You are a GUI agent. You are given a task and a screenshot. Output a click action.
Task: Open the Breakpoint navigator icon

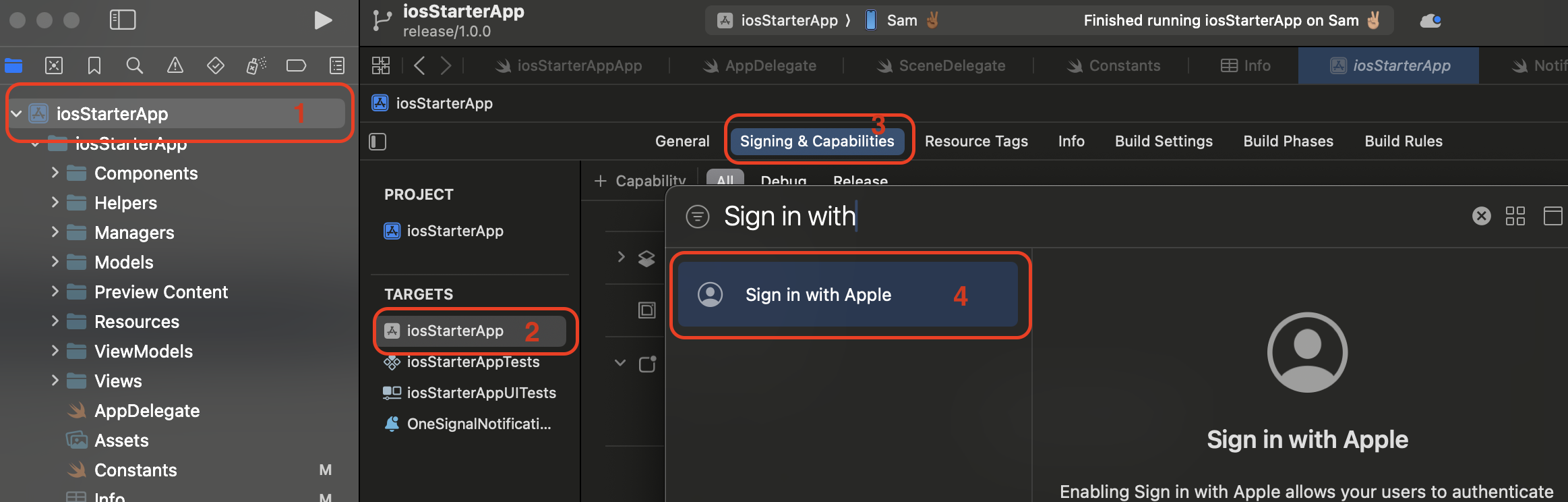[x=297, y=65]
